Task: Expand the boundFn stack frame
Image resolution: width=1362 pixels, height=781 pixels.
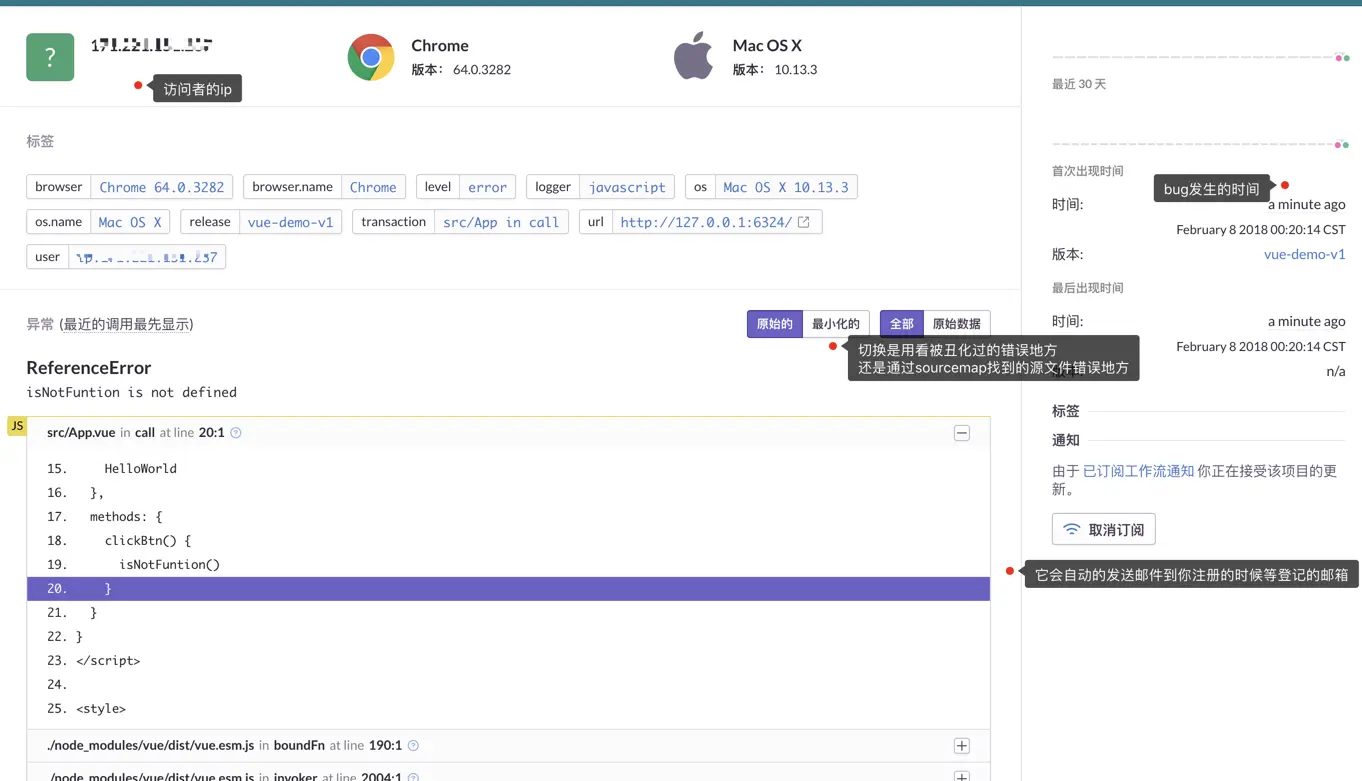Action: 962,746
